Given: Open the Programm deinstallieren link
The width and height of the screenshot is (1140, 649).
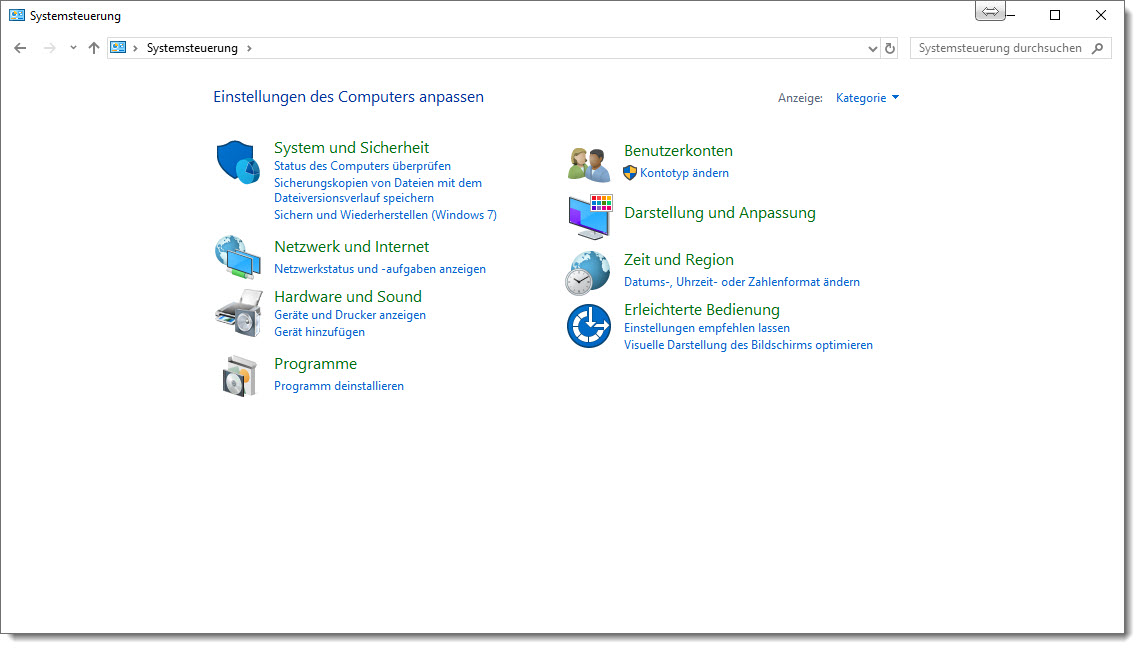Looking at the screenshot, I should tap(339, 386).
